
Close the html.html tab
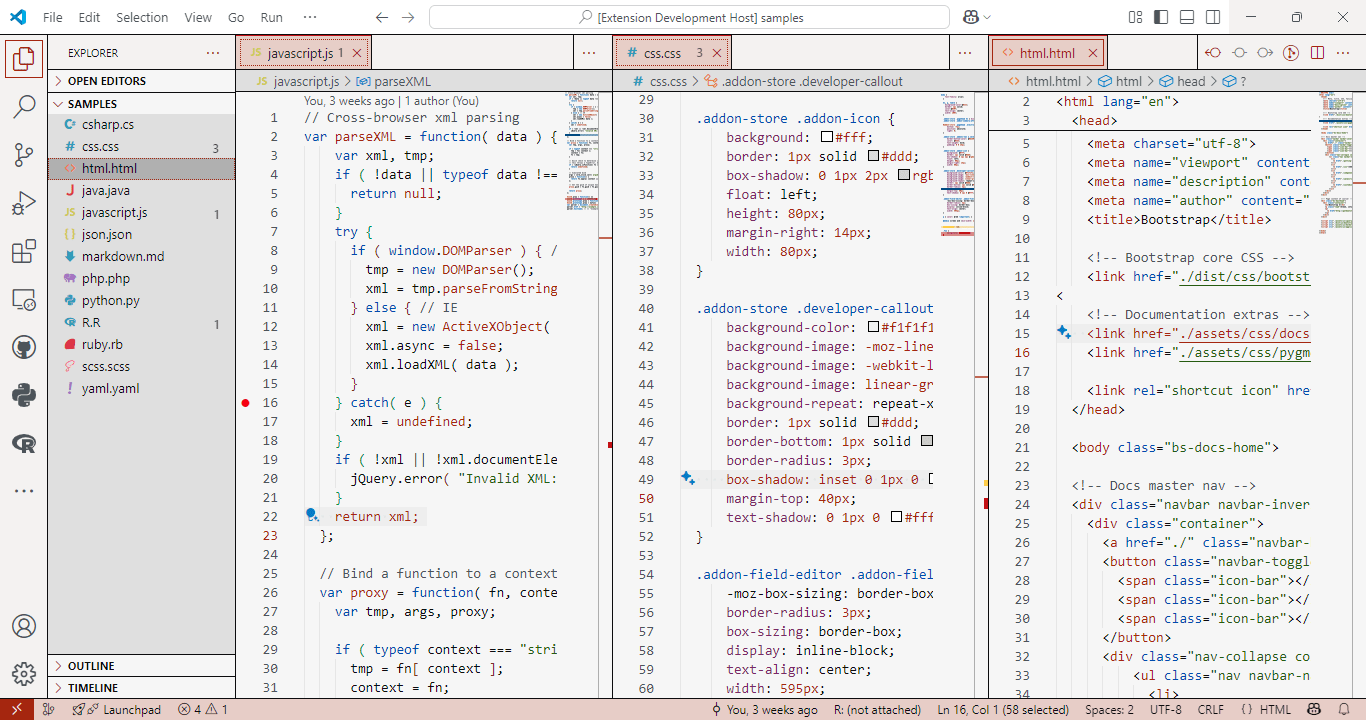pyautogui.click(x=1094, y=53)
